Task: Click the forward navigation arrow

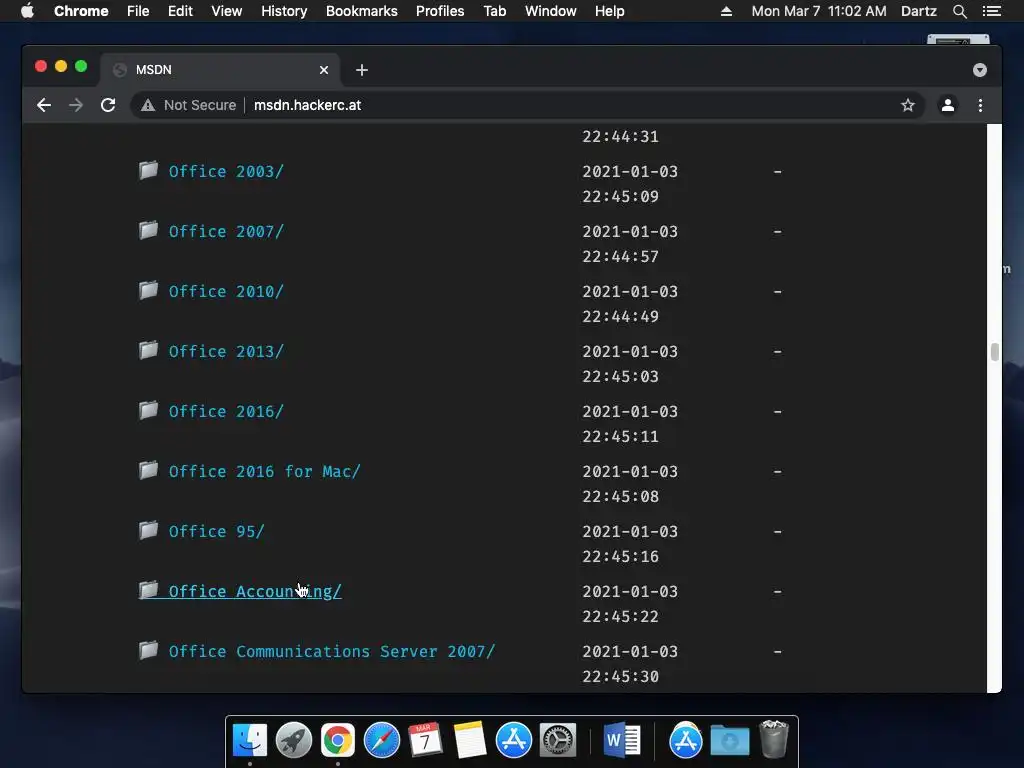Action: [x=76, y=105]
